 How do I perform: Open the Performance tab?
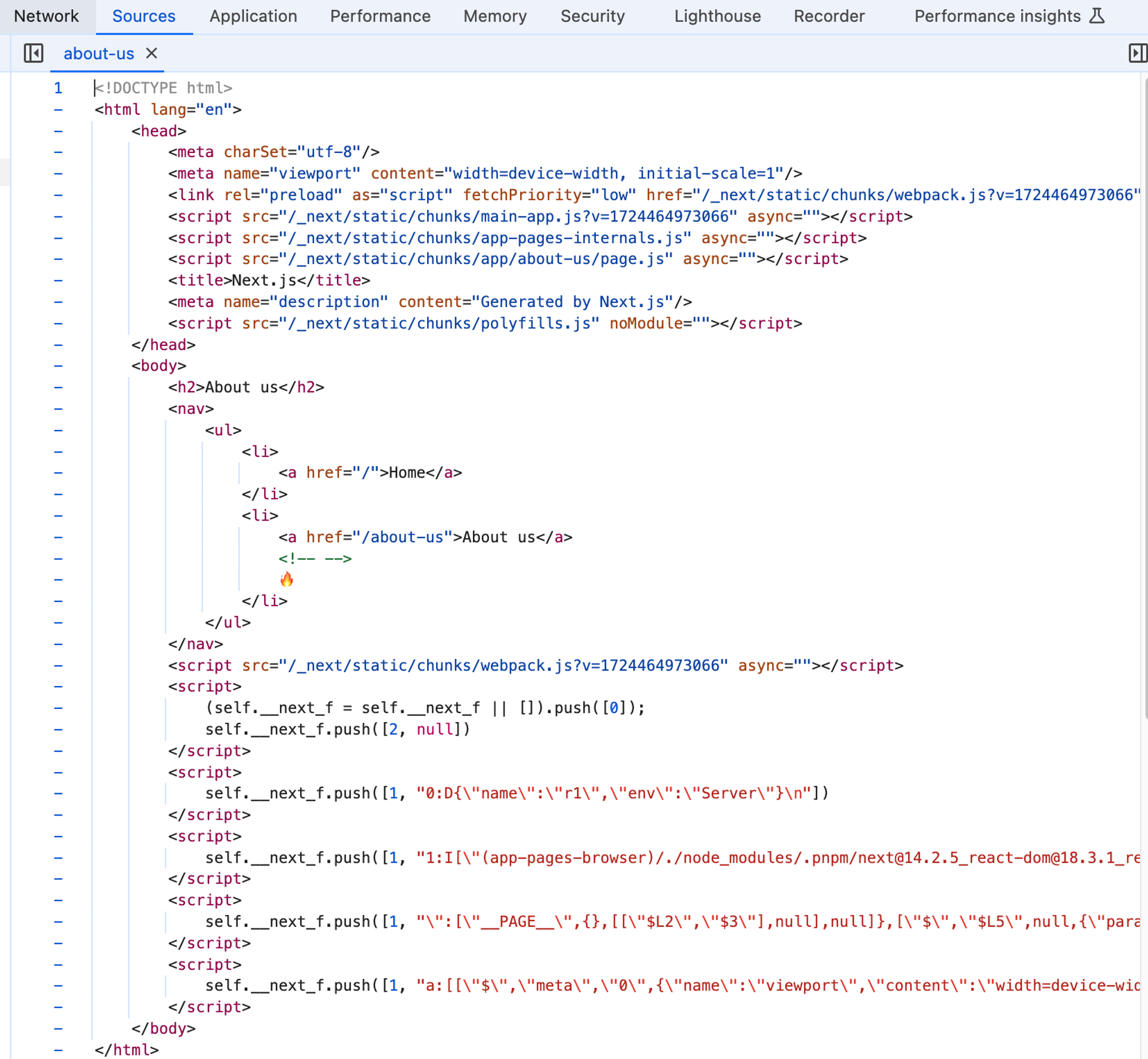pos(380,16)
